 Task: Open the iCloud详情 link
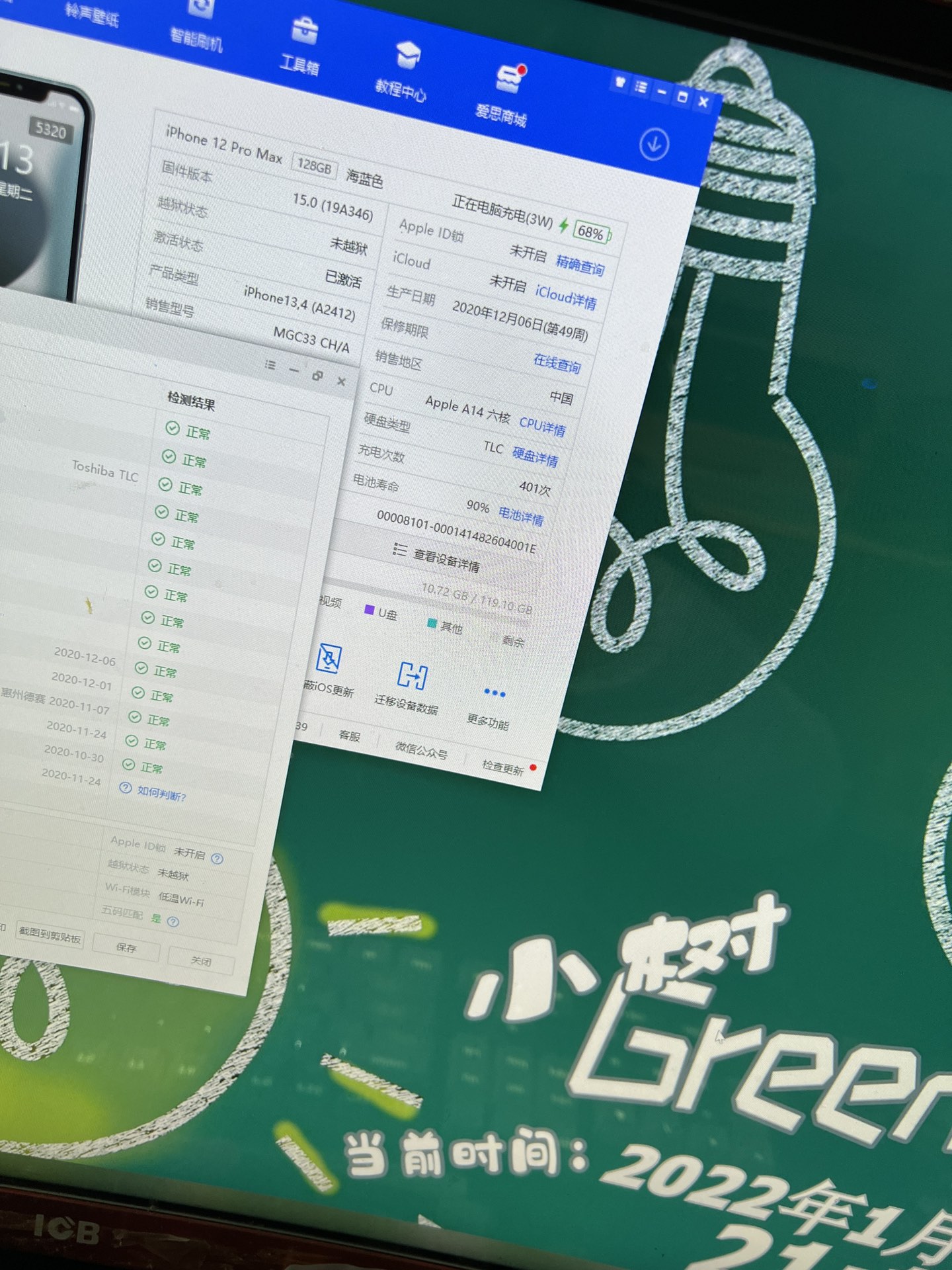(566, 297)
